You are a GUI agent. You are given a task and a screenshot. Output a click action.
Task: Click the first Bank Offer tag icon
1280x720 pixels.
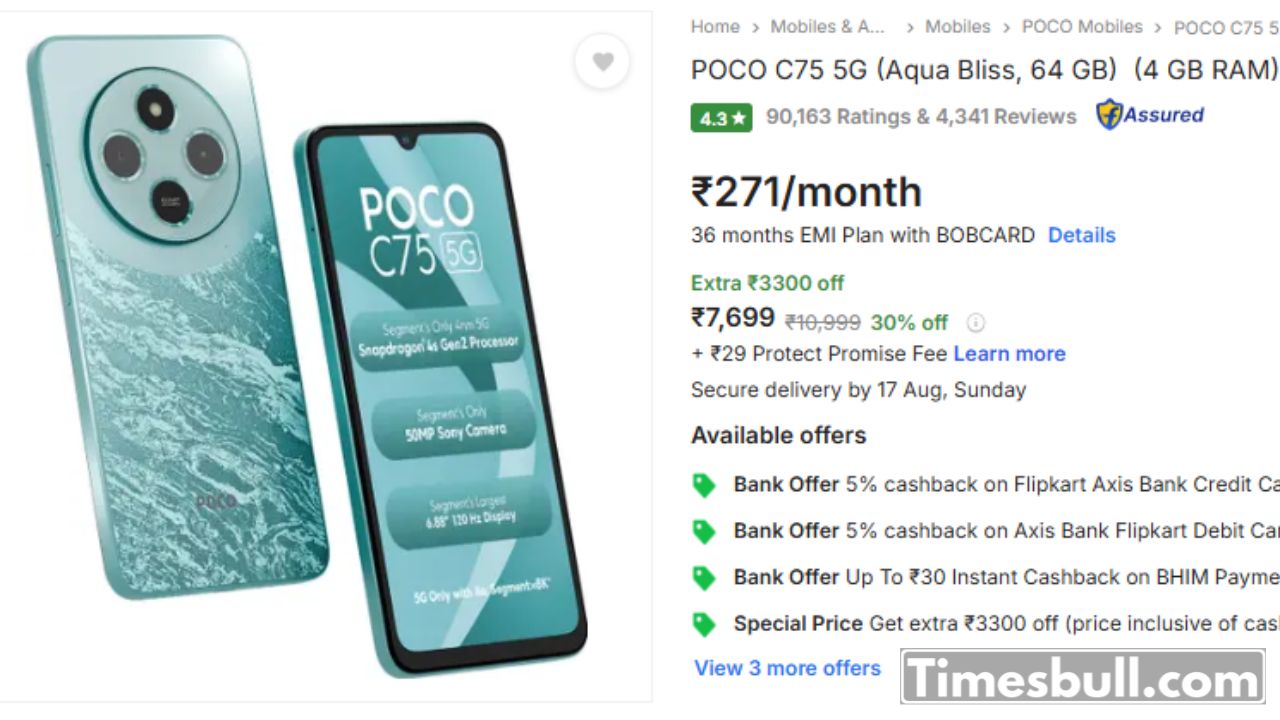point(704,485)
